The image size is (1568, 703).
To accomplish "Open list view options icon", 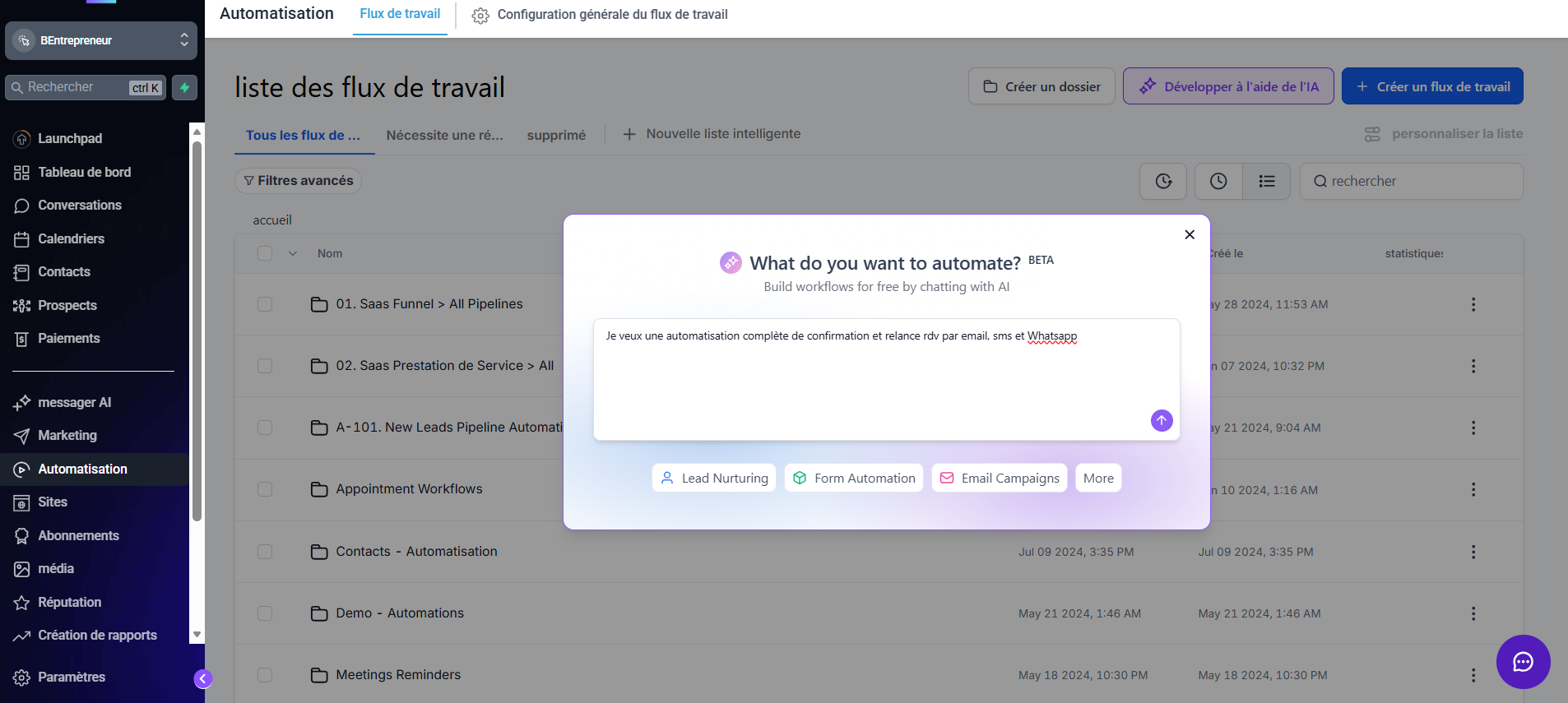I will click(x=1266, y=181).
